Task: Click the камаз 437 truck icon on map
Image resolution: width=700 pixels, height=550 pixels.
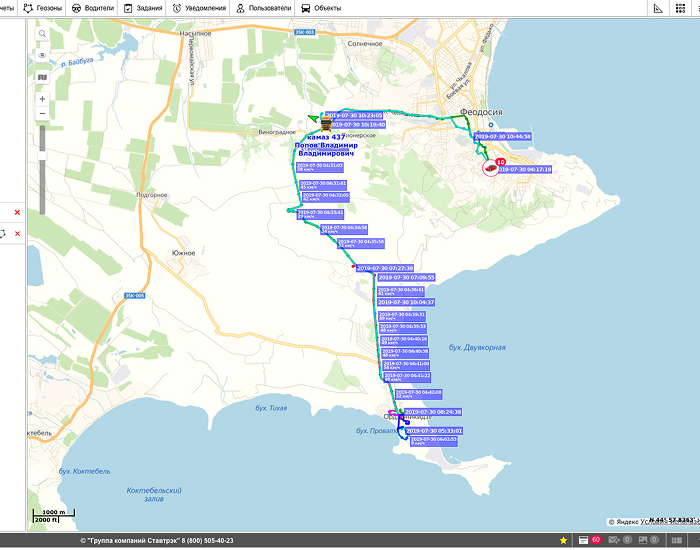Action: click(x=326, y=120)
